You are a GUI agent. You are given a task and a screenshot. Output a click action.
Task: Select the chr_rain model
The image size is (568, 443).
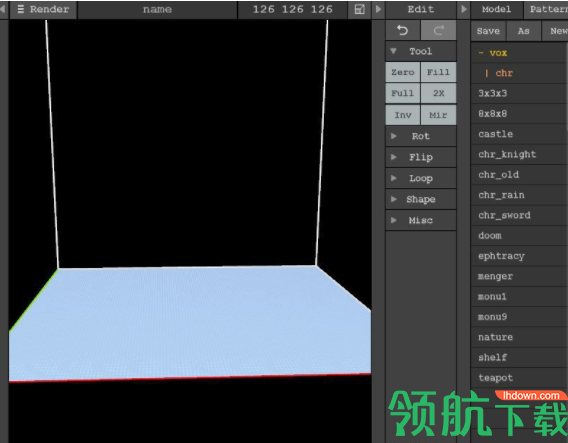(518, 195)
